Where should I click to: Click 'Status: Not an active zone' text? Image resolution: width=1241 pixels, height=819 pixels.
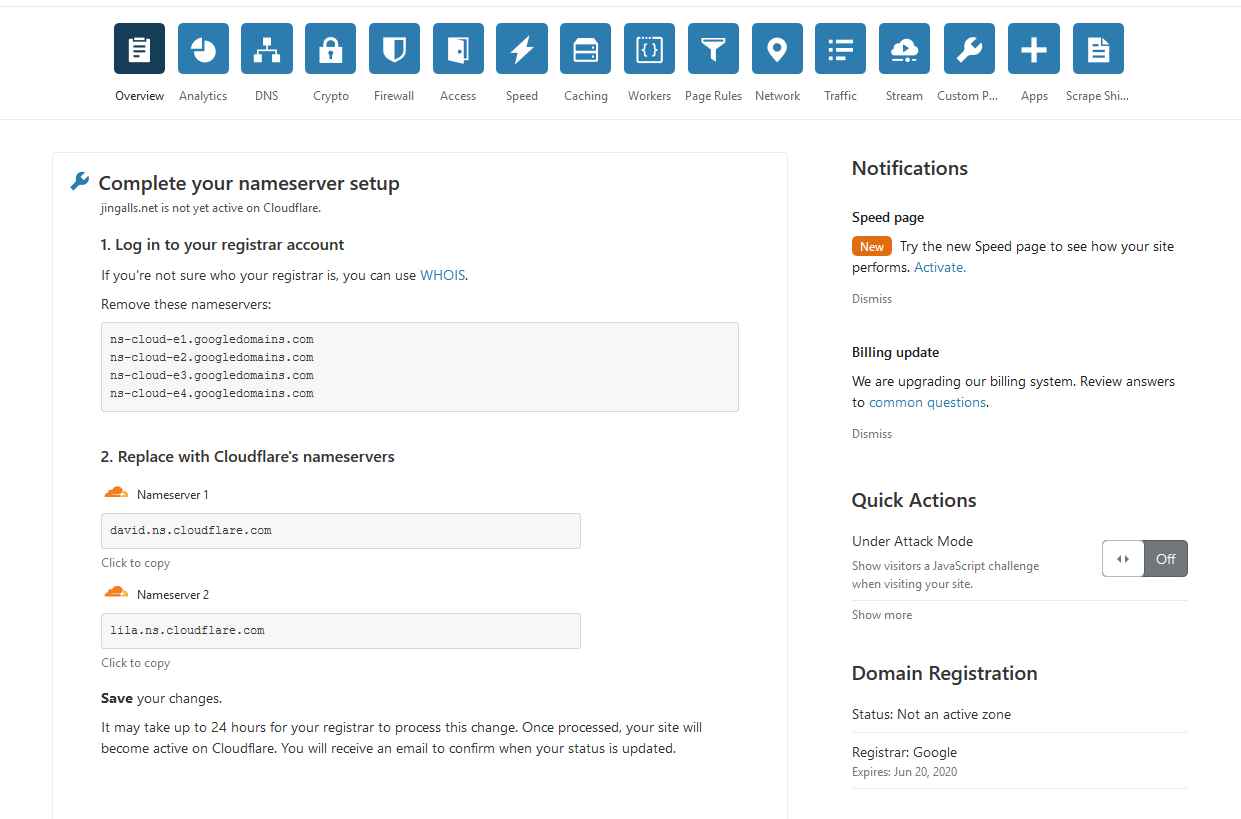pyautogui.click(x=931, y=714)
